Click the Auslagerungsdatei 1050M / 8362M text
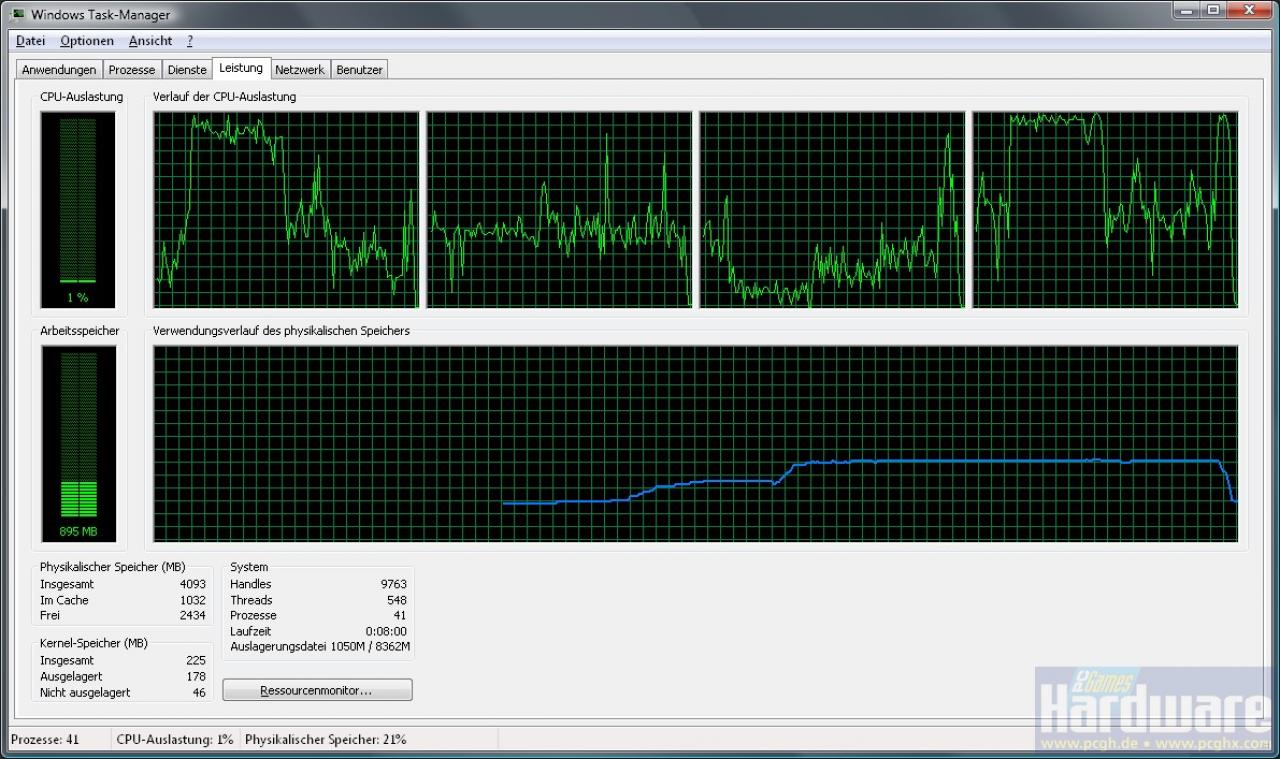 point(320,647)
